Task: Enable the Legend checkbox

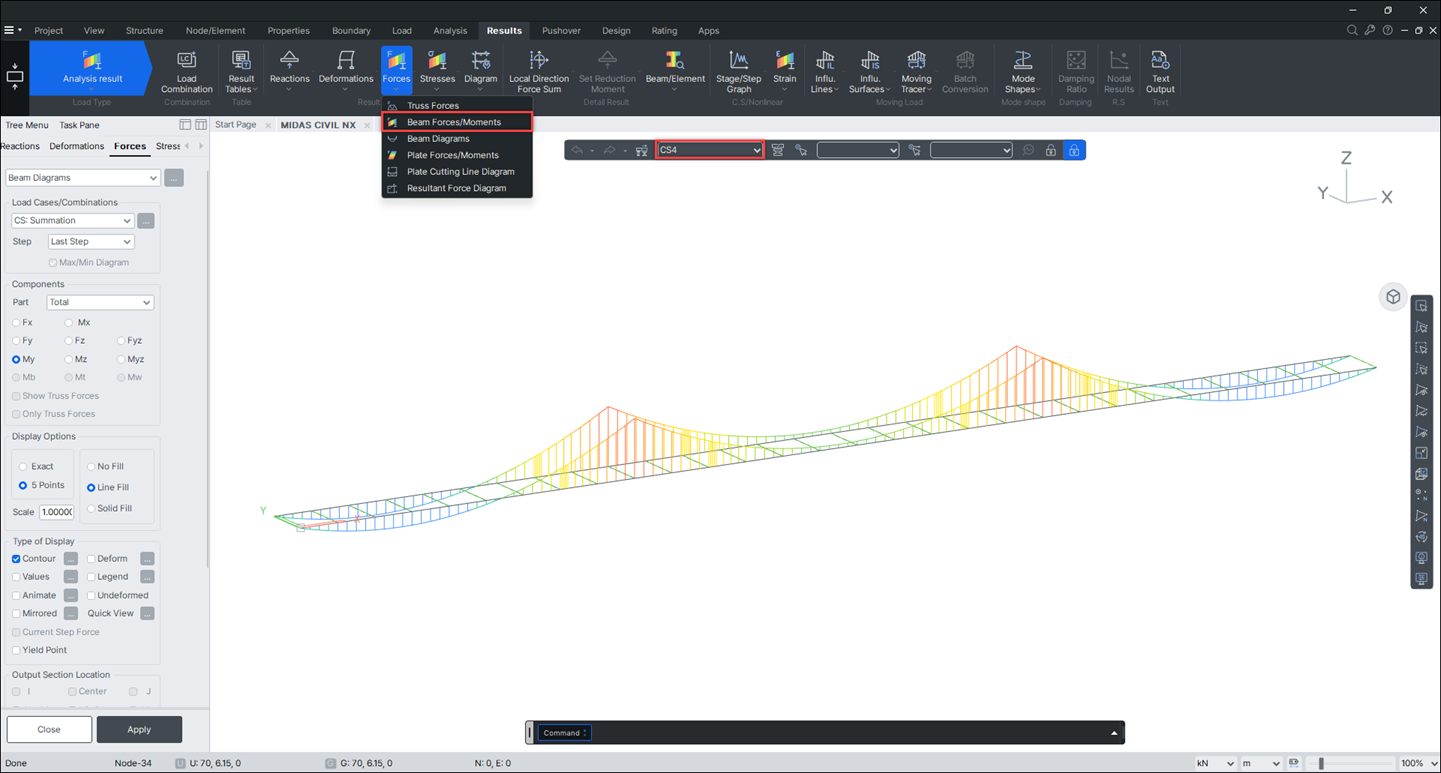Action: click(x=91, y=577)
